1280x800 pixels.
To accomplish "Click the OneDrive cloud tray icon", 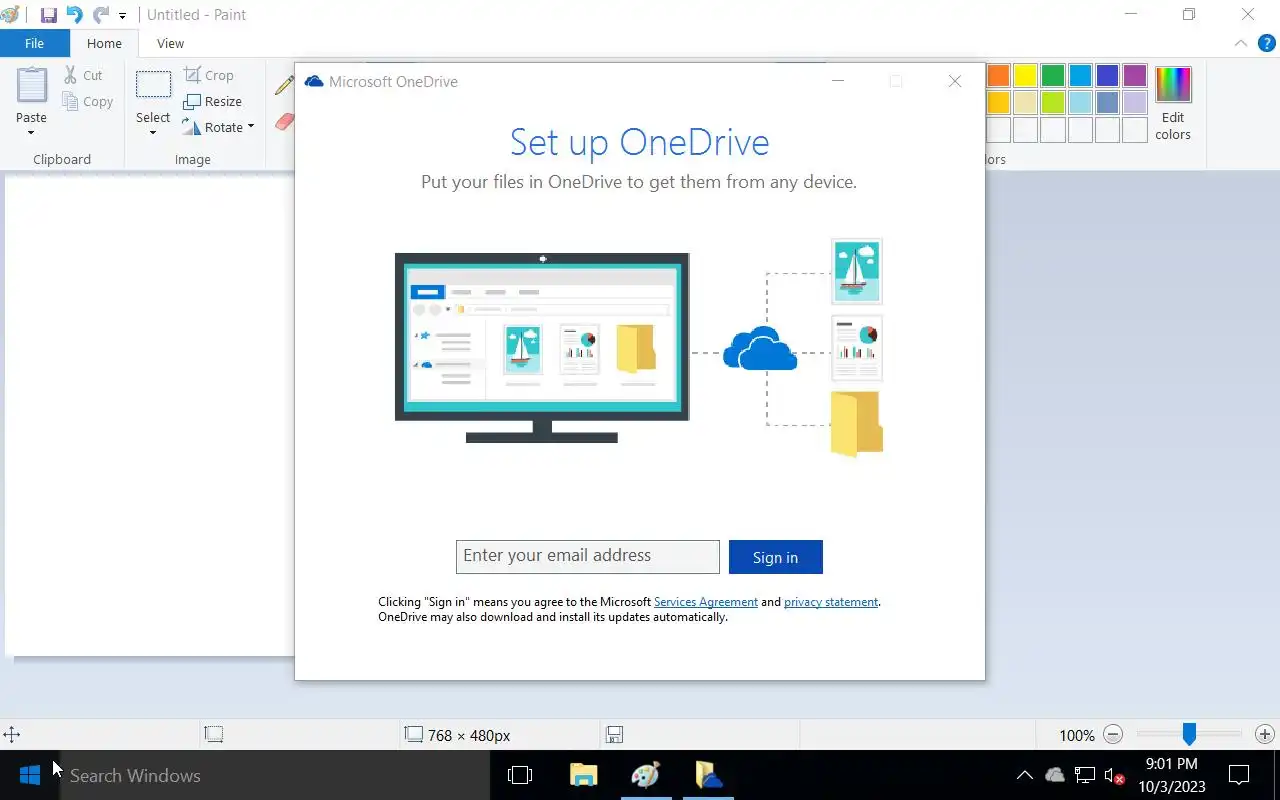I will pyautogui.click(x=1055, y=775).
